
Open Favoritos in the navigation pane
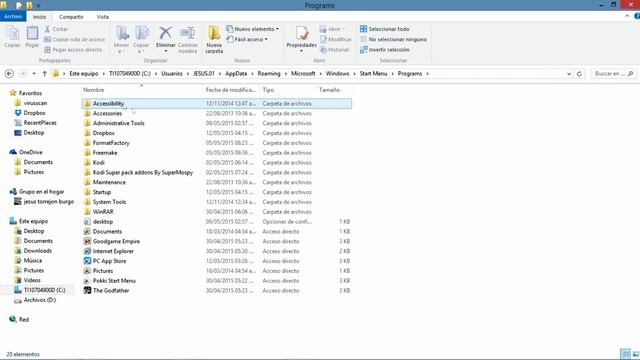point(26,93)
